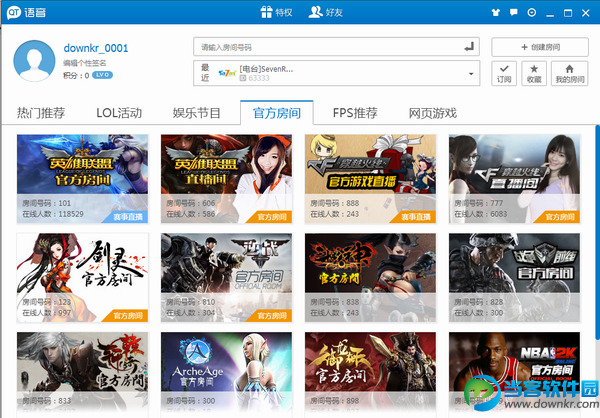The width and height of the screenshot is (600, 418).
Task: Open the 订阅 subscriptions button
Action: 504,73
